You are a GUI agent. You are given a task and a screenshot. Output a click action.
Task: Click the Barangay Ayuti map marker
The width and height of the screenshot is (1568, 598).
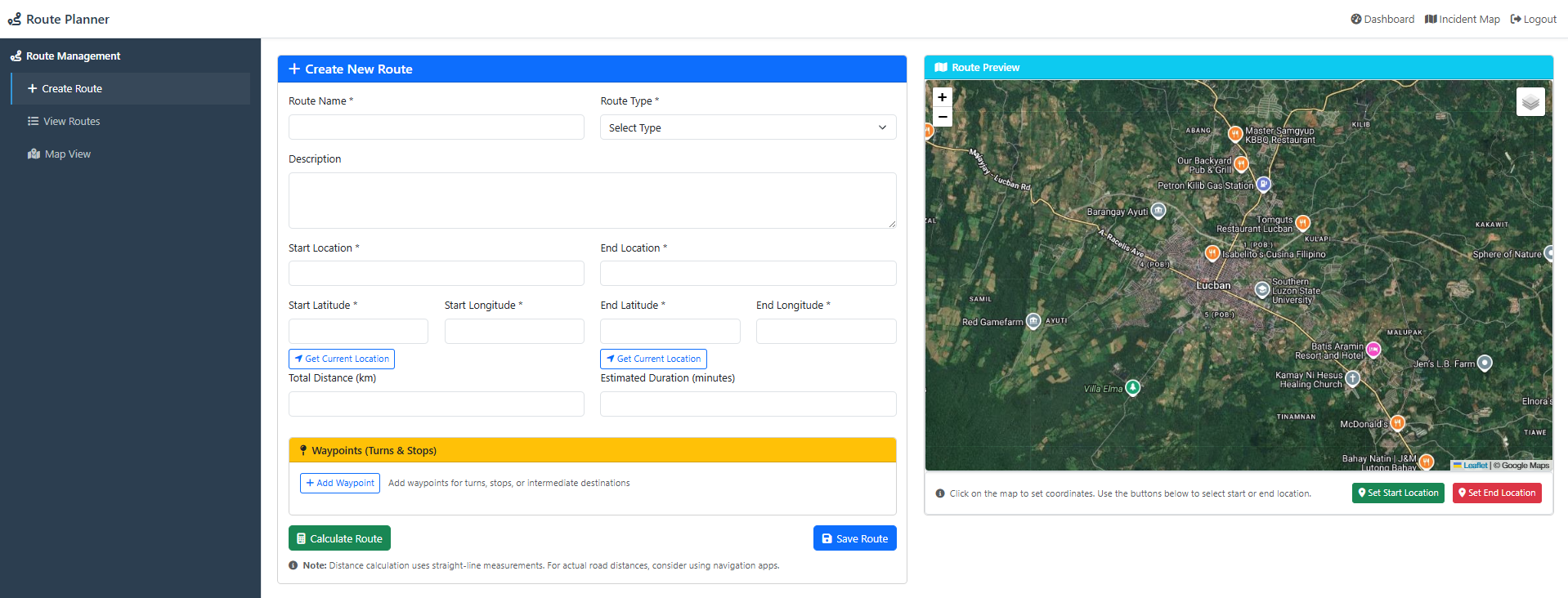click(1158, 211)
